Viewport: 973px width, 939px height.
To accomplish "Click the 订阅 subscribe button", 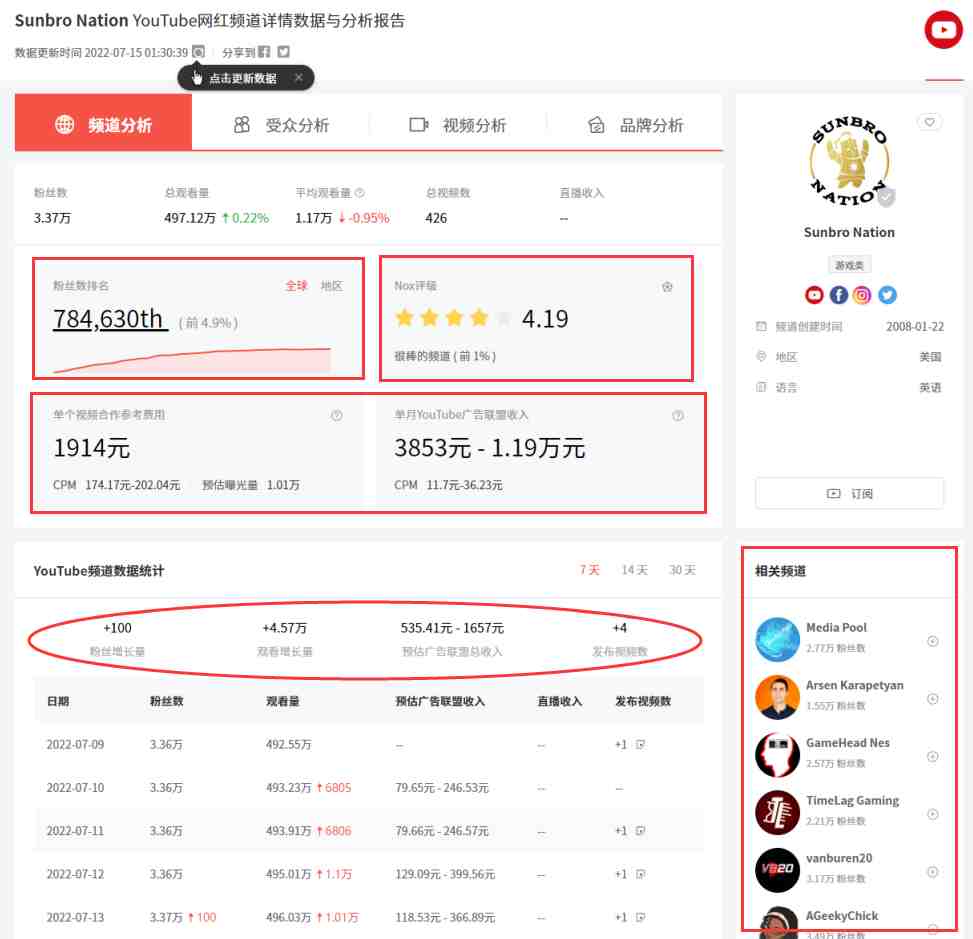I will click(x=849, y=493).
